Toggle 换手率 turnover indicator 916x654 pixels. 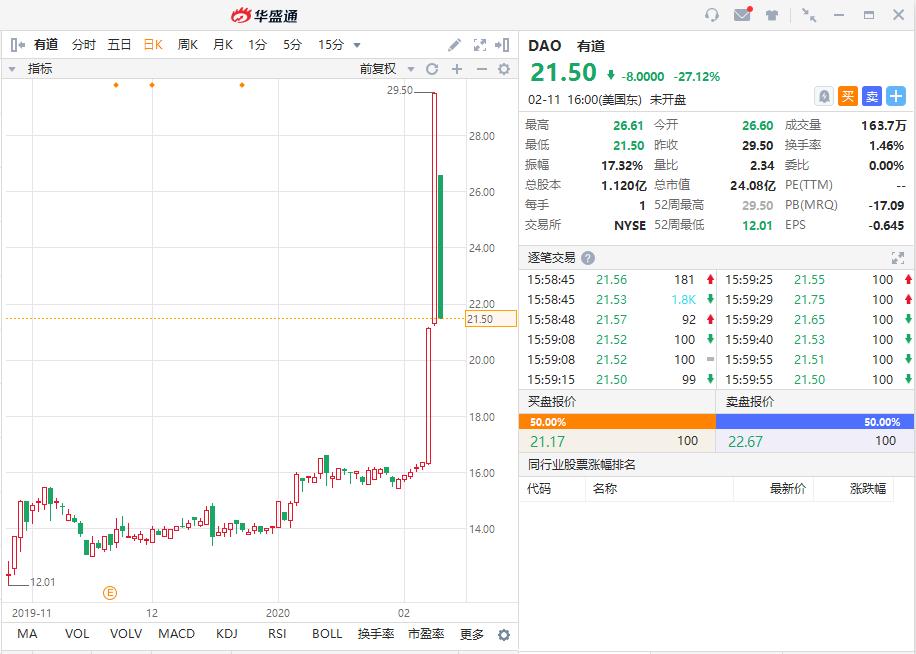click(376, 634)
